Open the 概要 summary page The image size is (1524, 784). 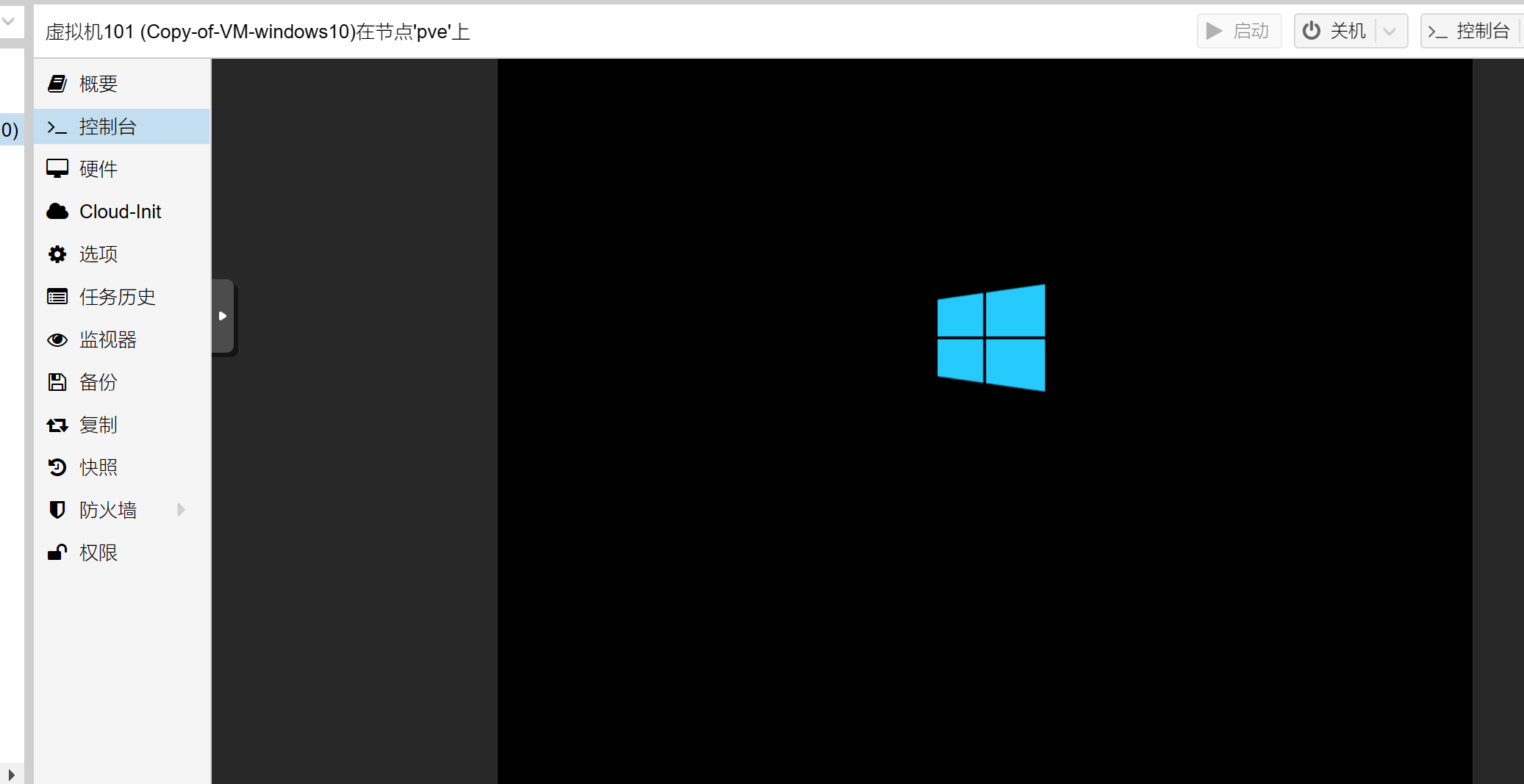[122, 84]
